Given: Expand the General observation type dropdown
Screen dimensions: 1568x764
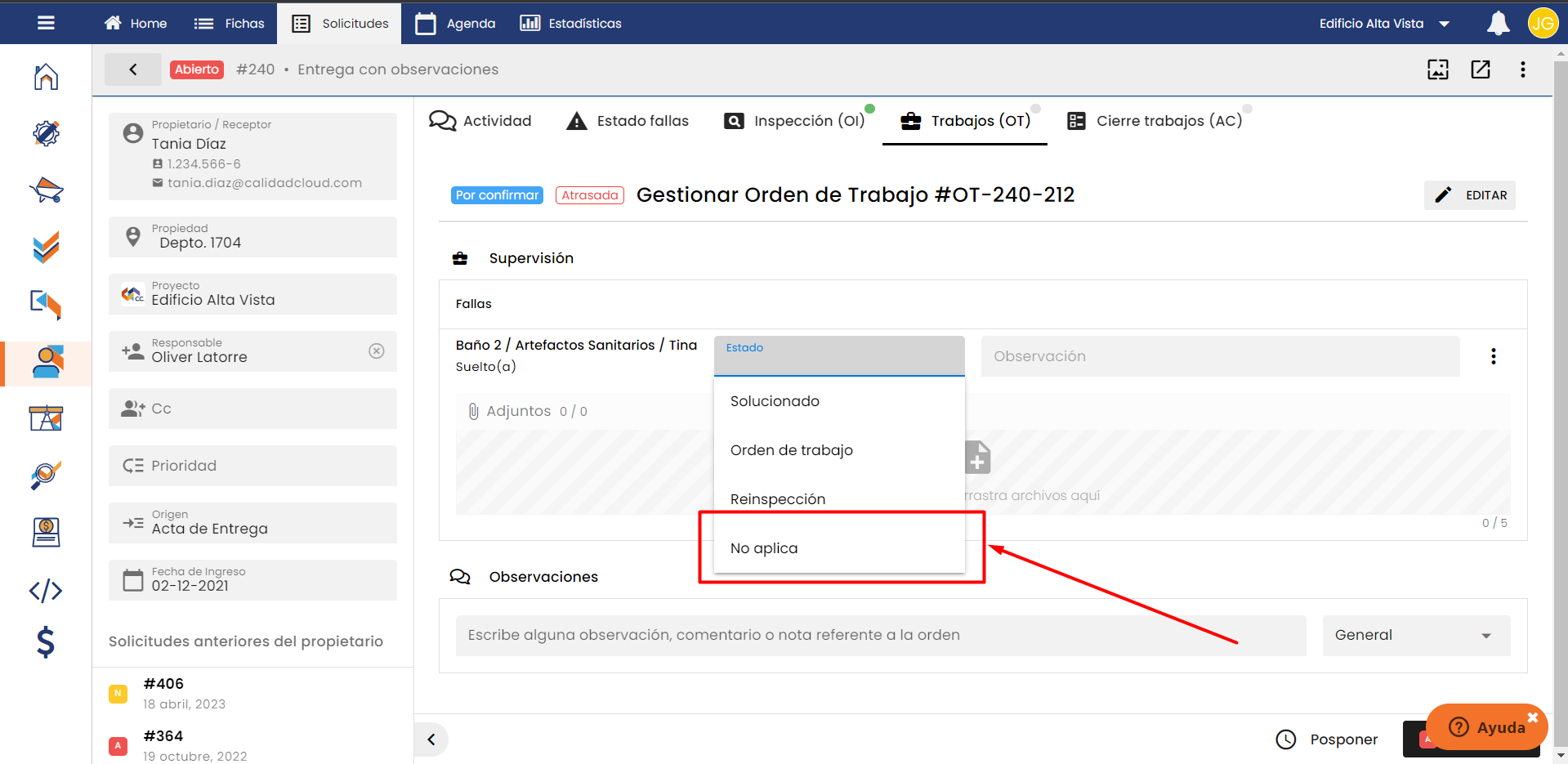Looking at the screenshot, I should point(1415,636).
